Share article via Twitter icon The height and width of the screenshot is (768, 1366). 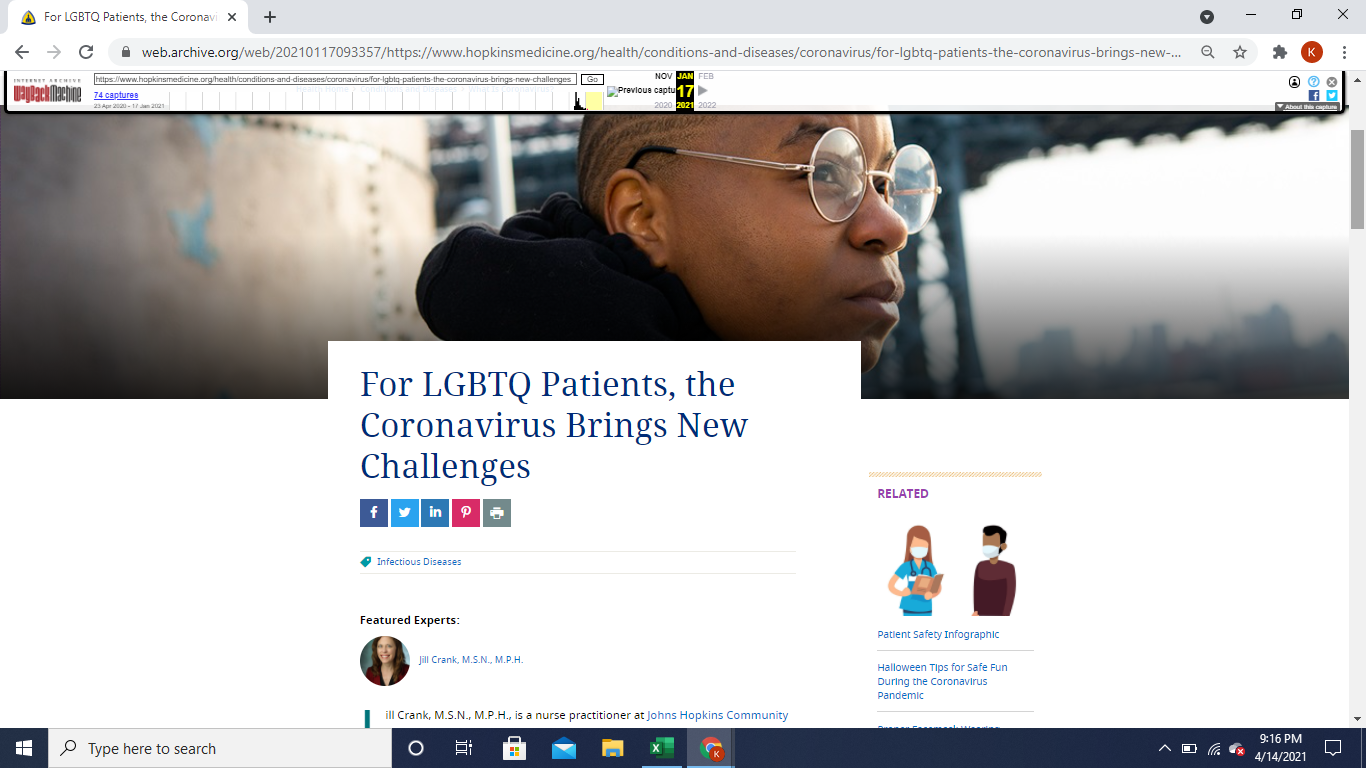(405, 513)
